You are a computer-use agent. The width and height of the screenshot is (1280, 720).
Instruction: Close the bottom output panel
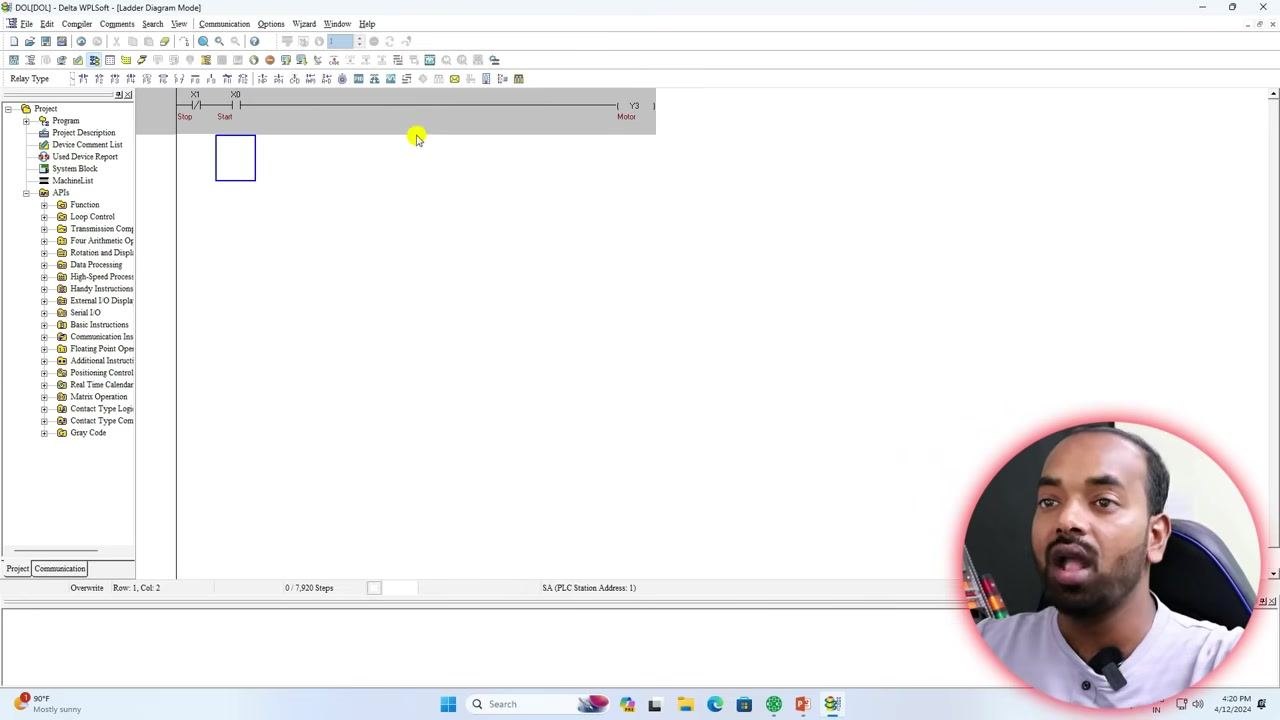click(1273, 601)
